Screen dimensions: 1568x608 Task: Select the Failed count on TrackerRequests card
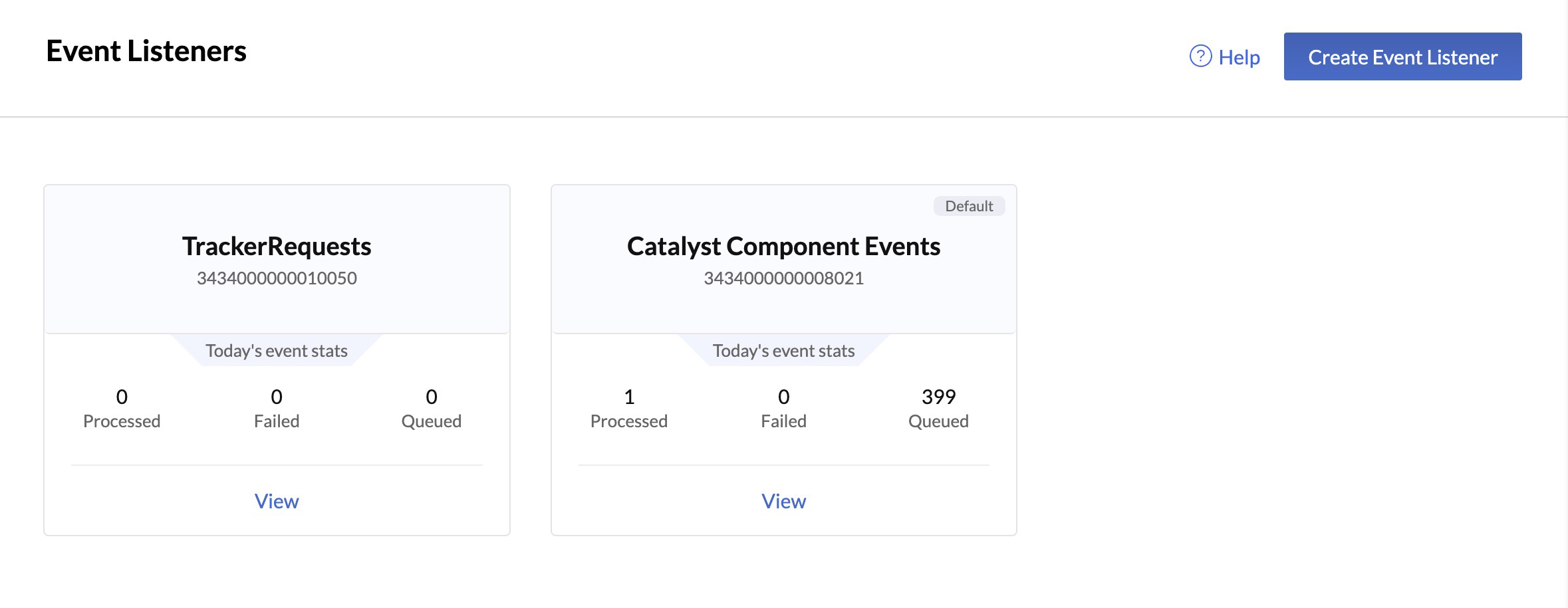276,397
